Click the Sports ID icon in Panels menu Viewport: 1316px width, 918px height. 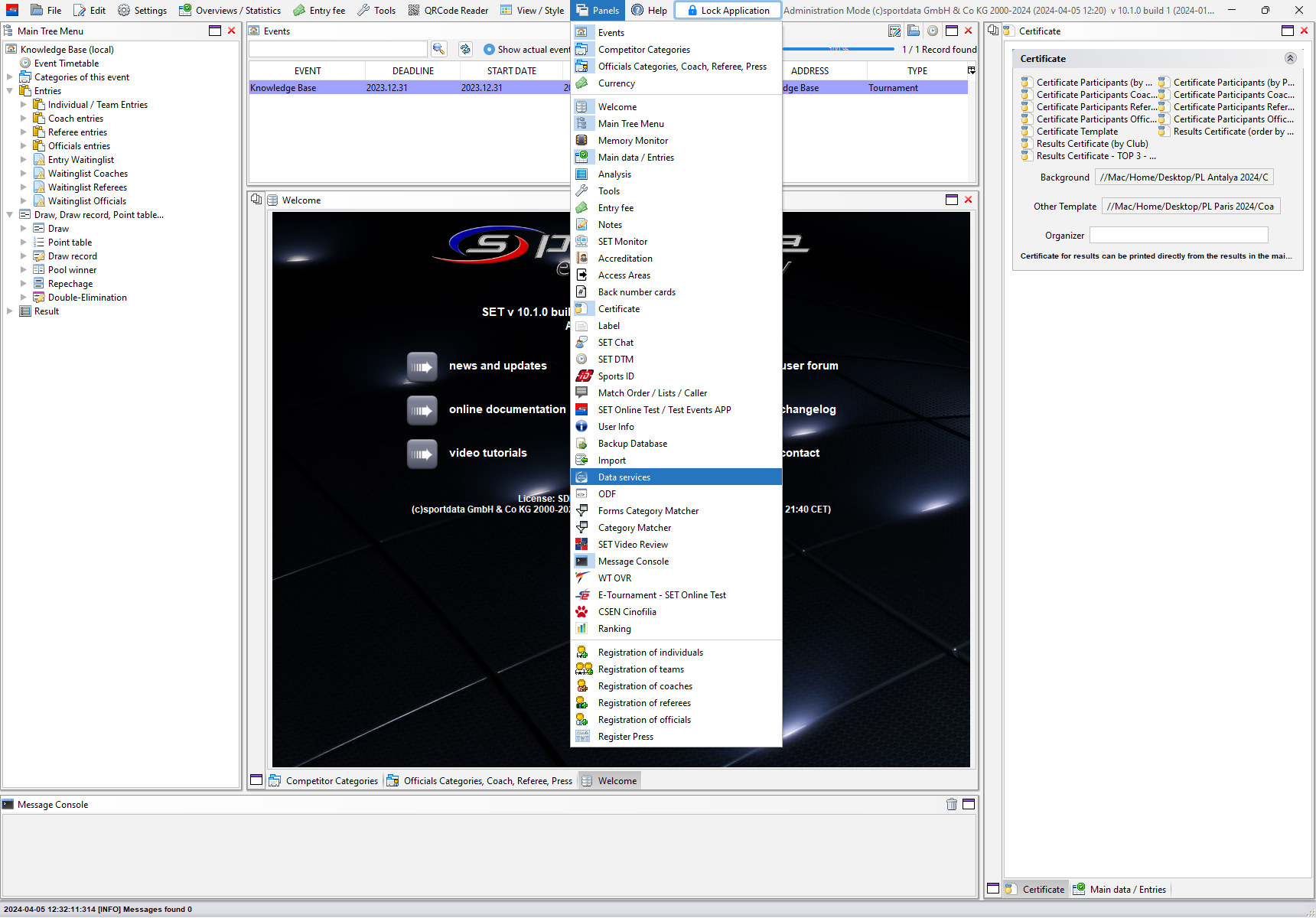(584, 376)
